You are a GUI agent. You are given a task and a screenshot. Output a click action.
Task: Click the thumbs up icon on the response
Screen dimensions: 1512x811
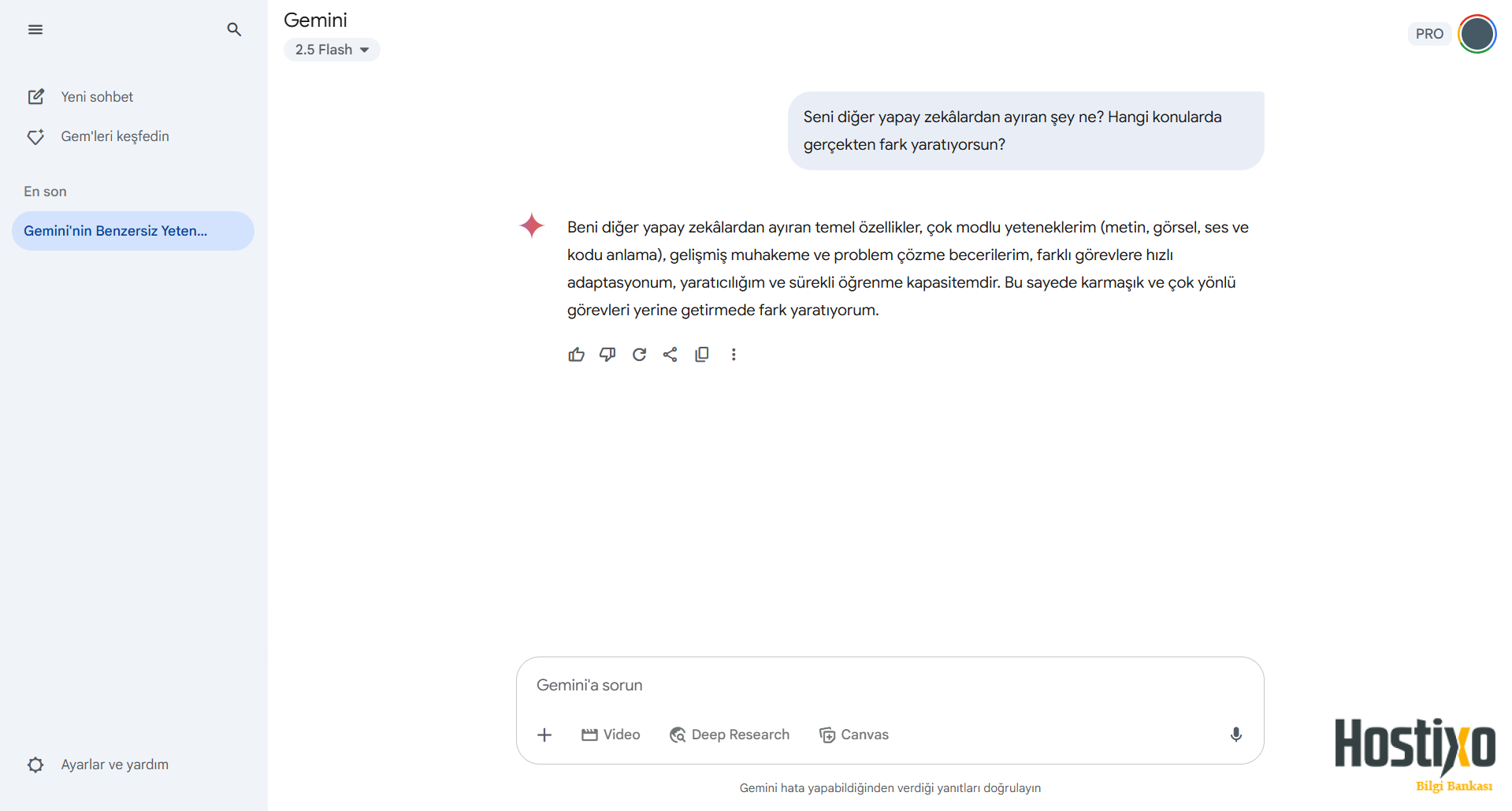[x=576, y=355]
